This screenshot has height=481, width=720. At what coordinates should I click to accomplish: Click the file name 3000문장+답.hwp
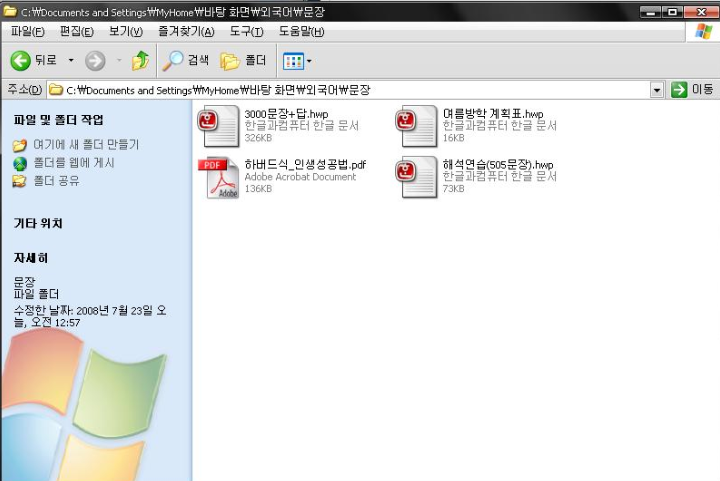pos(286,114)
